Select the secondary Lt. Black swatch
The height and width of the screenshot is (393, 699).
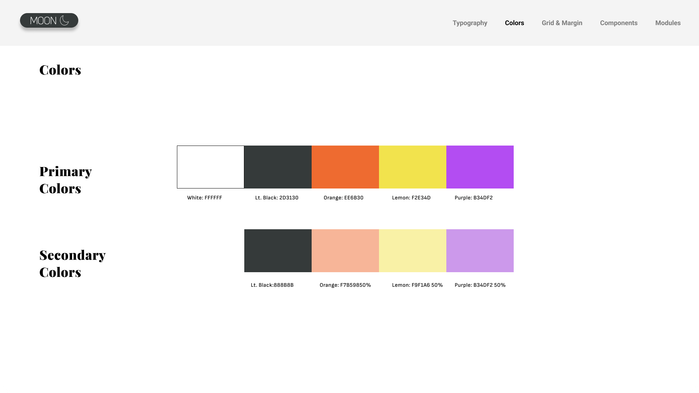tap(278, 250)
